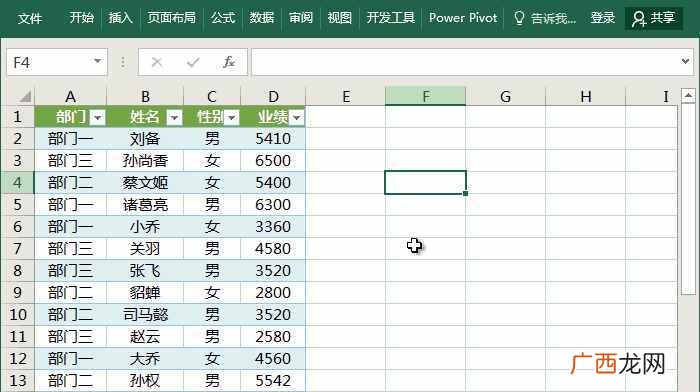Select column F header

[425, 96]
